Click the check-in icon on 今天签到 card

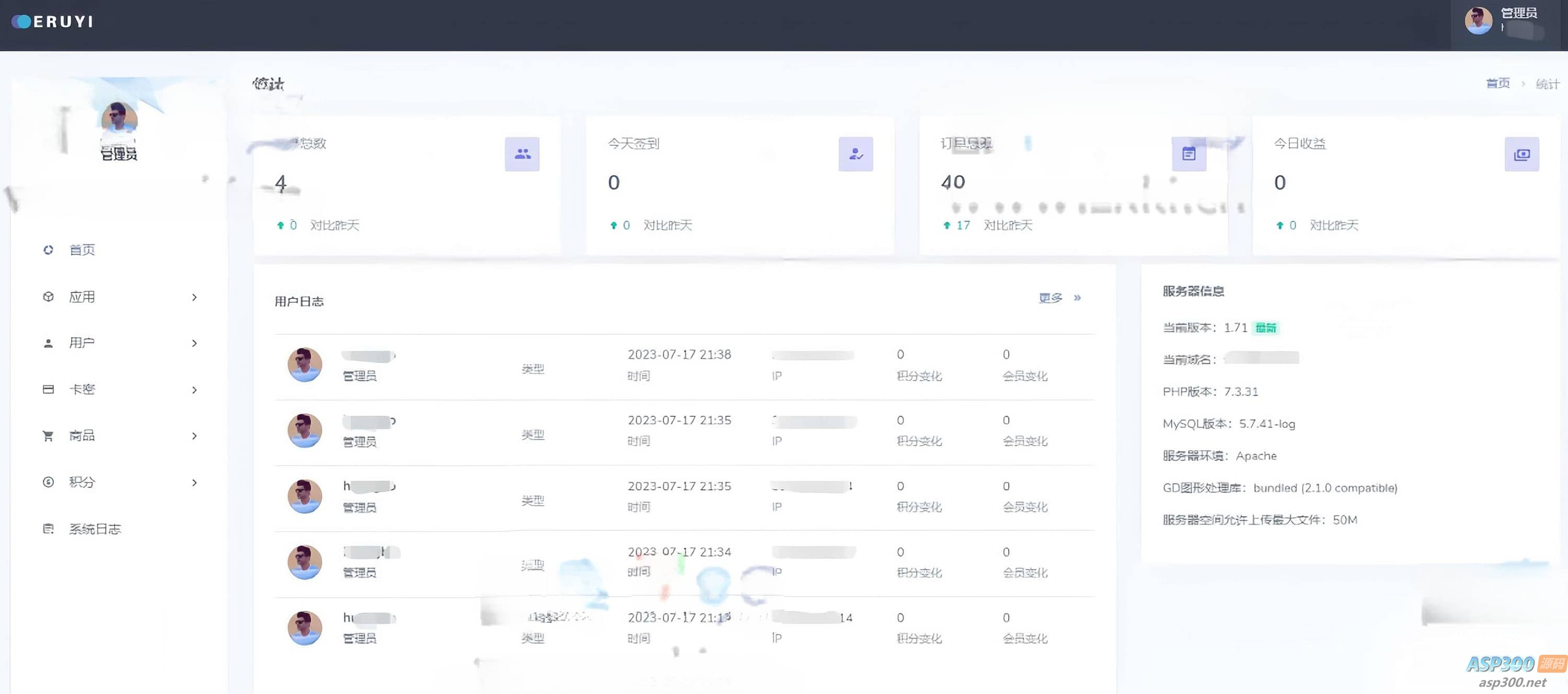tap(855, 154)
